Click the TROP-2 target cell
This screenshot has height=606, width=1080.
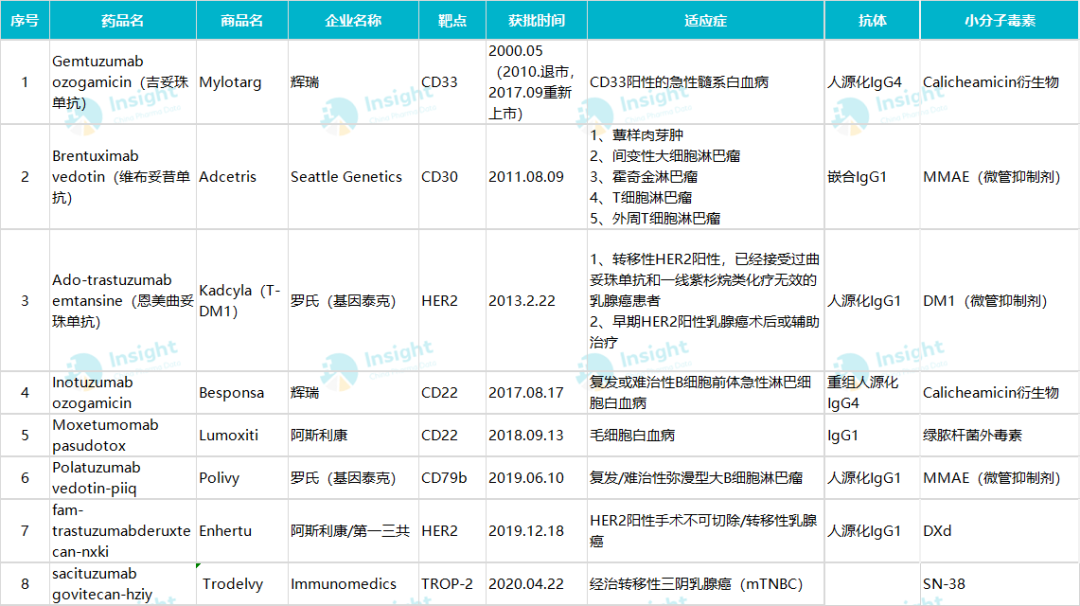(452, 584)
